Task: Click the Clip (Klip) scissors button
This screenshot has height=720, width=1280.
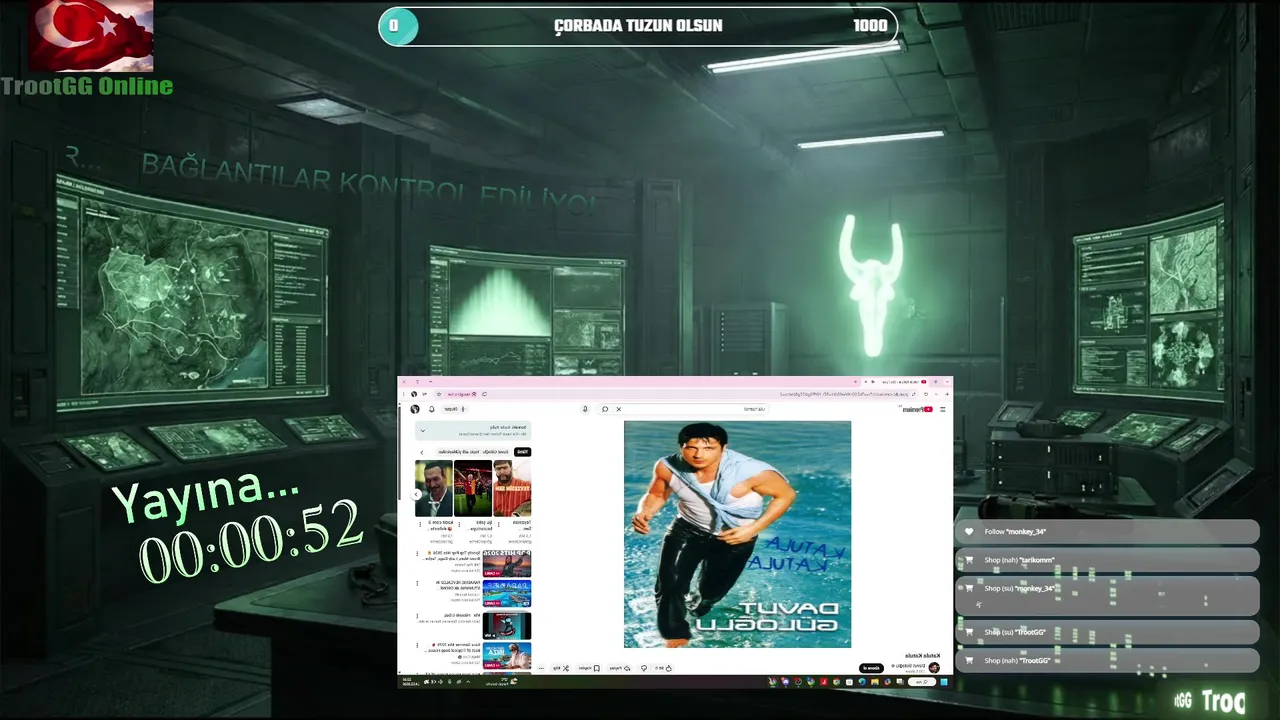Action: [x=561, y=668]
